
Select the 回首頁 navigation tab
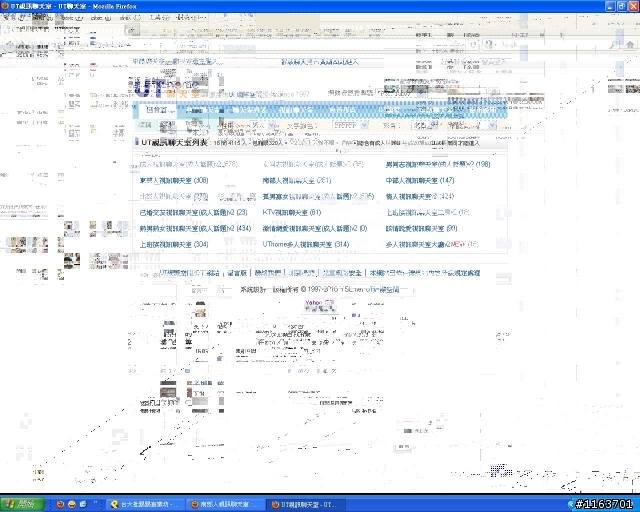[156, 110]
